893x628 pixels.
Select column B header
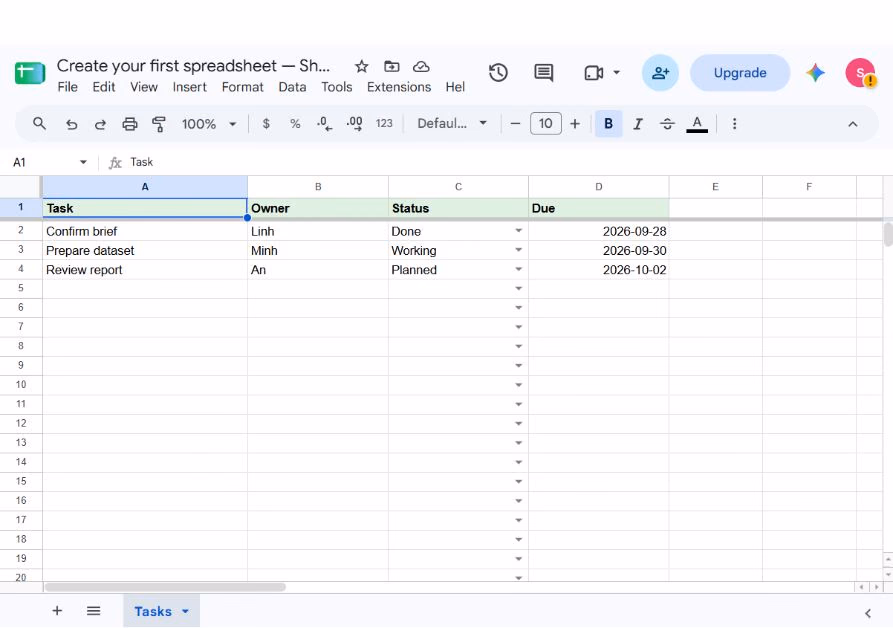coord(318,187)
